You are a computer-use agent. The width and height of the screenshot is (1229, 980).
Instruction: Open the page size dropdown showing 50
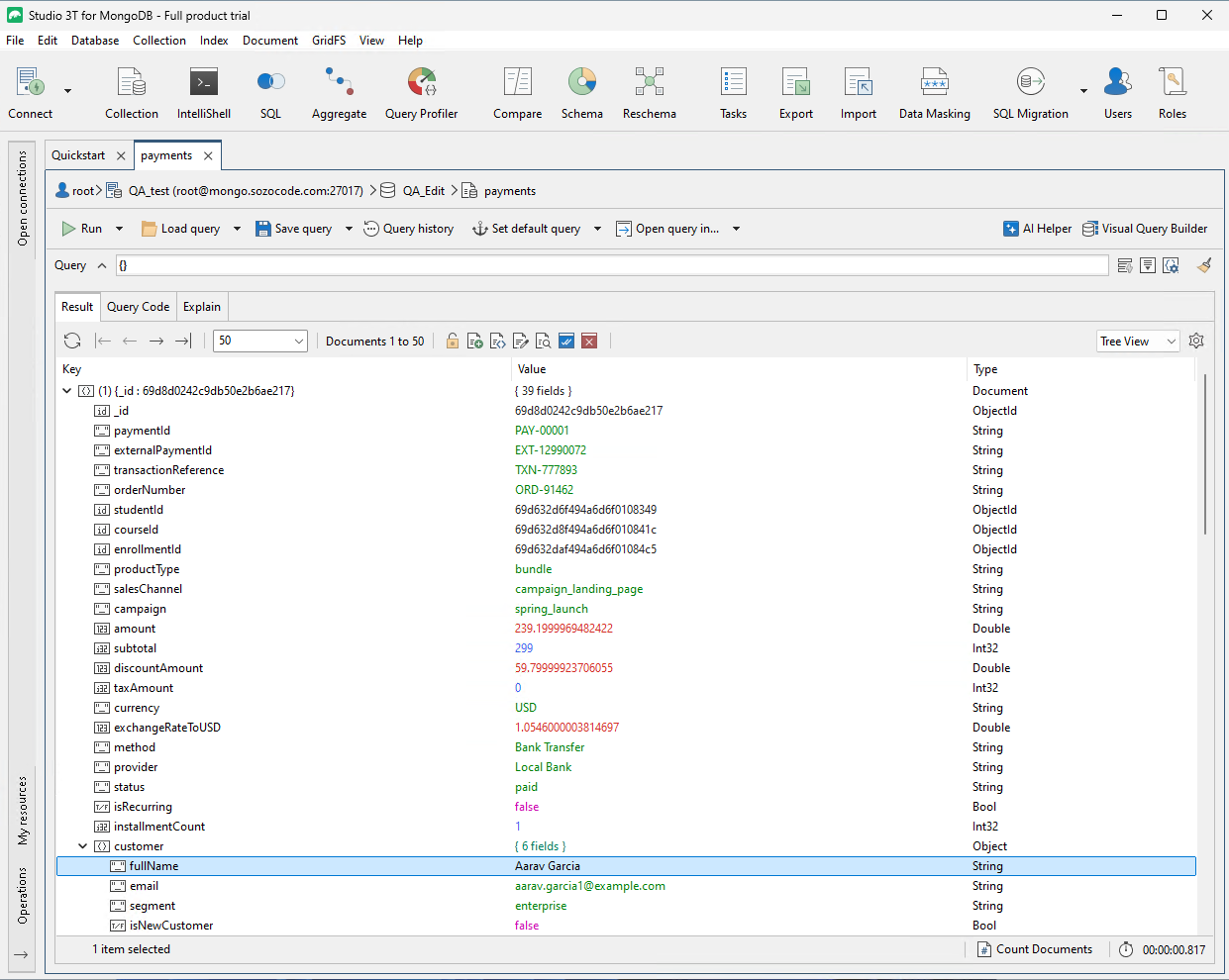click(260, 341)
